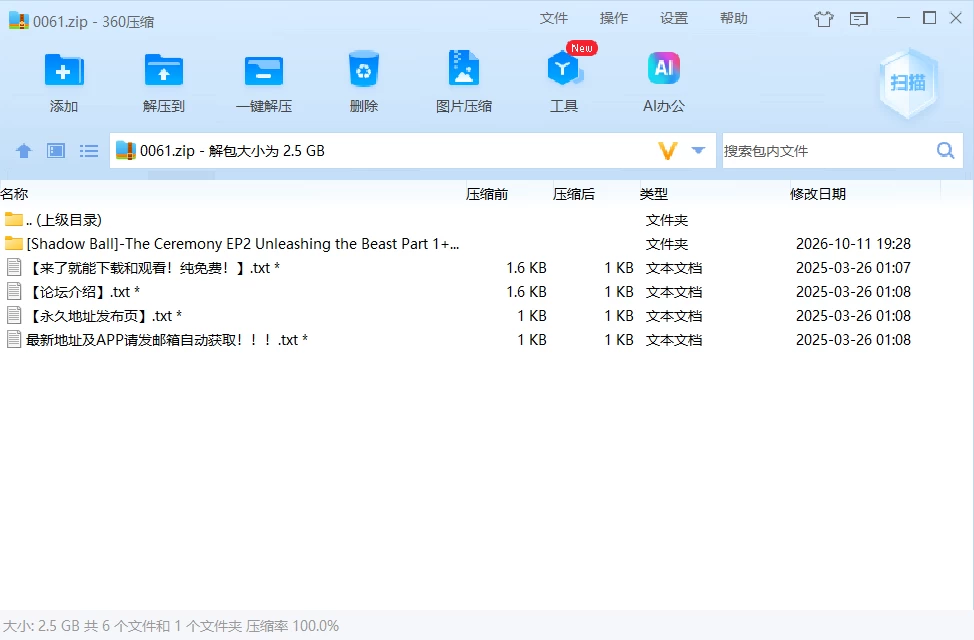Image resolution: width=974 pixels, height=640 pixels.
Task: Click date 2026-10-11 19:28 cell
Action: (x=853, y=244)
